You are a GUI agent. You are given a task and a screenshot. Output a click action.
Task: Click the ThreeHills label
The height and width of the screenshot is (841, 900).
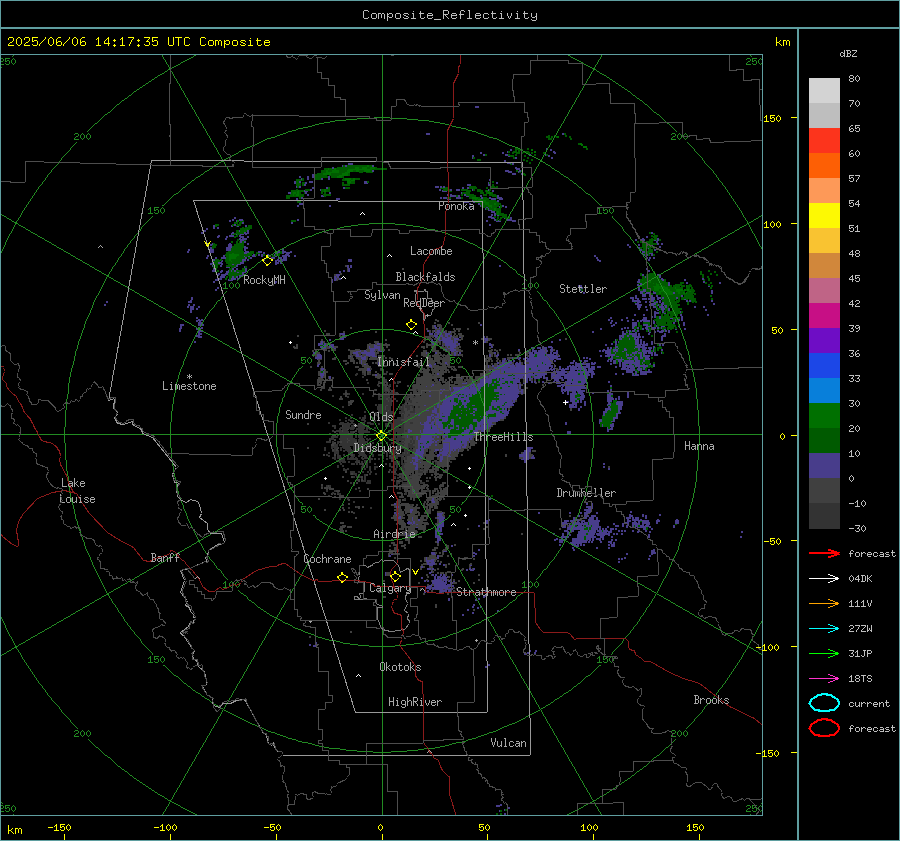pos(503,437)
